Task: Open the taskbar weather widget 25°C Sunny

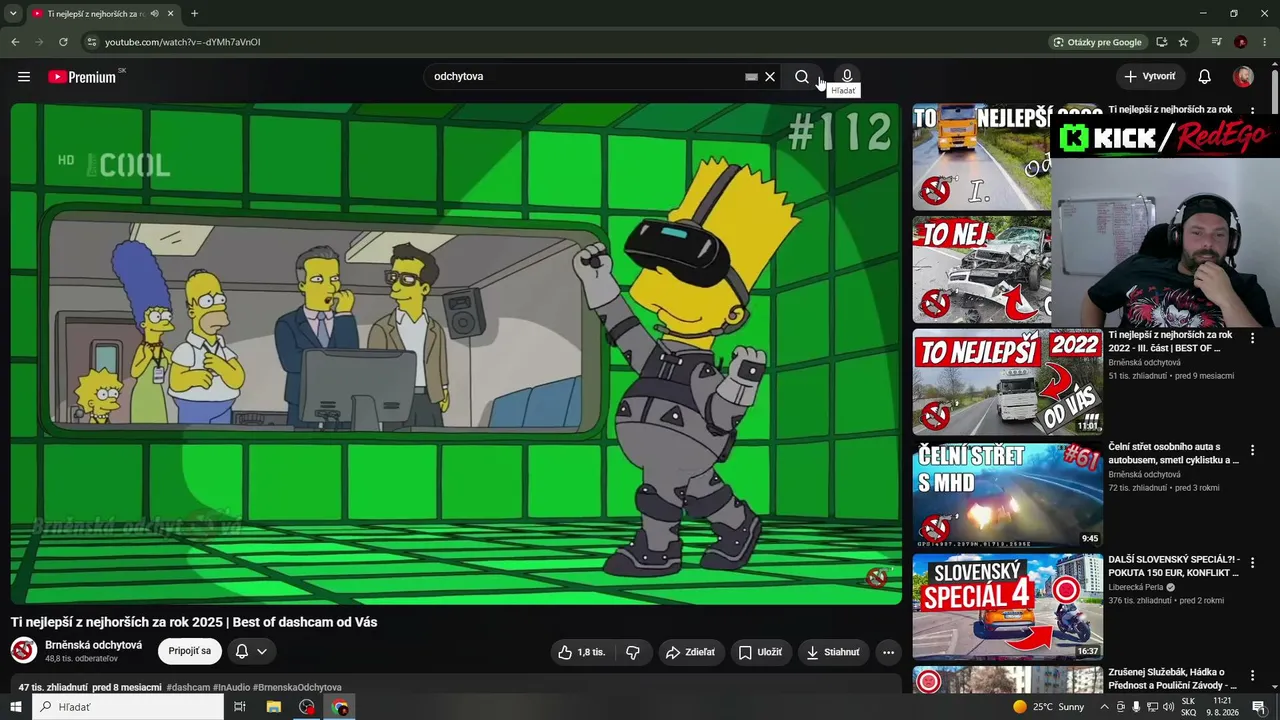Action: (1048, 707)
